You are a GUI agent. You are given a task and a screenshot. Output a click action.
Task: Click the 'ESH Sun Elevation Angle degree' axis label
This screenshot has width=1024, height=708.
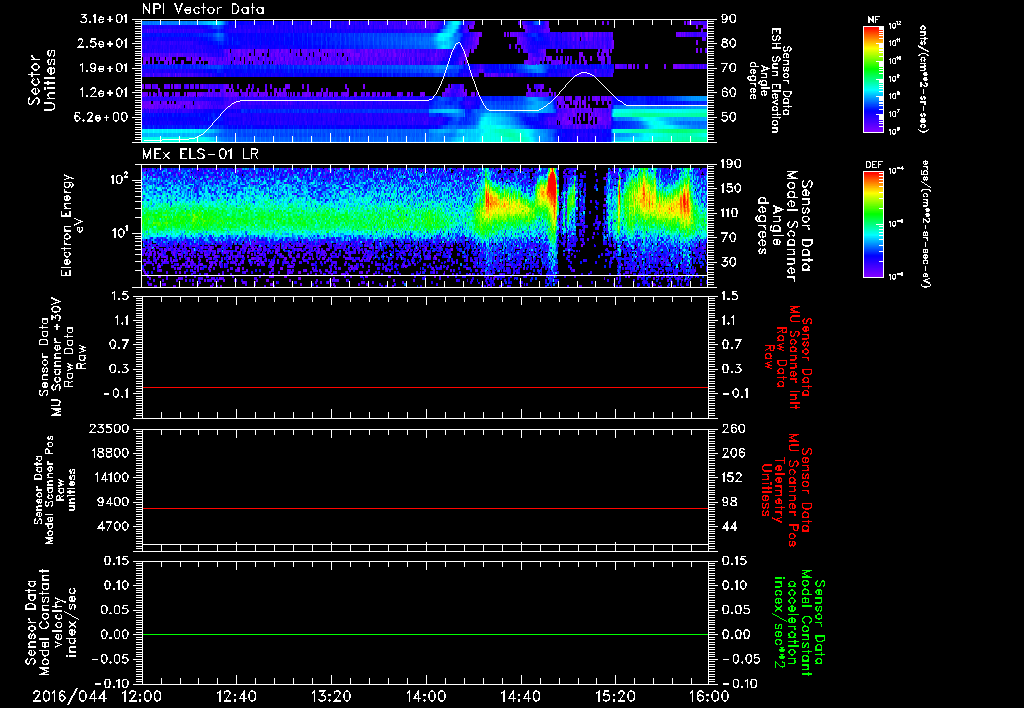(x=769, y=80)
